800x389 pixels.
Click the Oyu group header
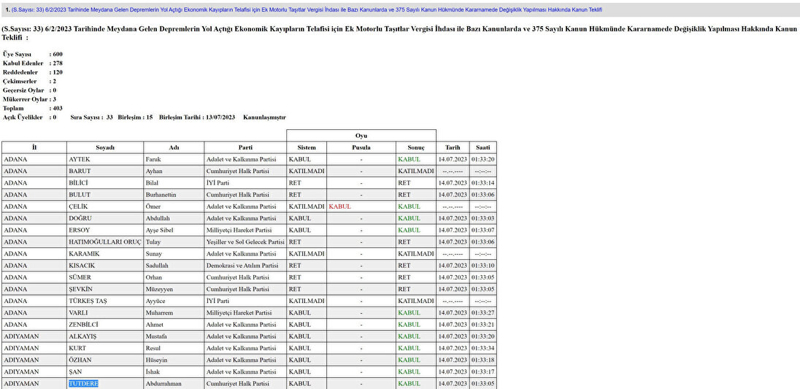click(x=361, y=136)
